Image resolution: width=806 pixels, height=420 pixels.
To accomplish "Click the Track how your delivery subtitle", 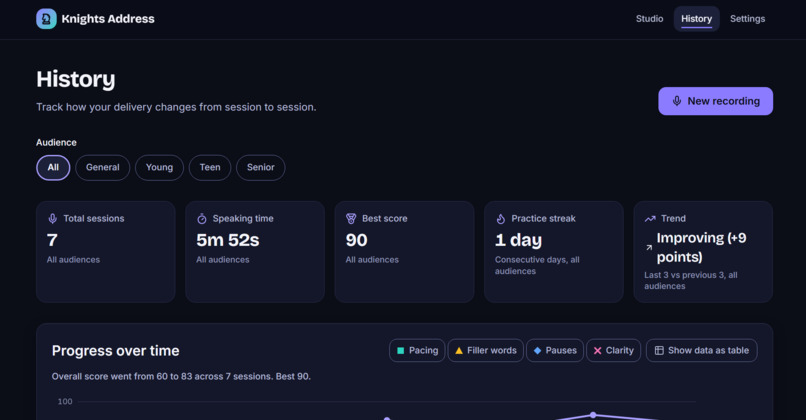I will point(176,107).
